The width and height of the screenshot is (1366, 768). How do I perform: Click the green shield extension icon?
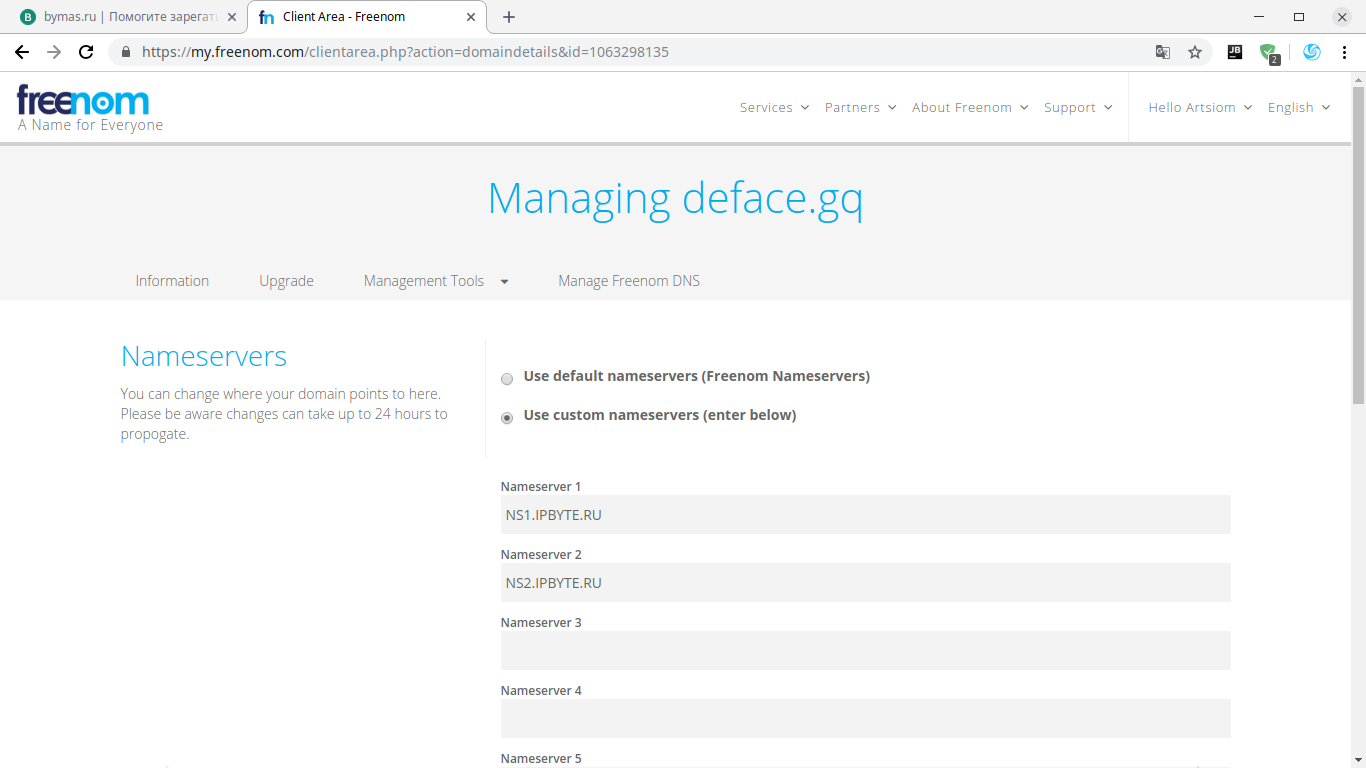pos(1268,52)
